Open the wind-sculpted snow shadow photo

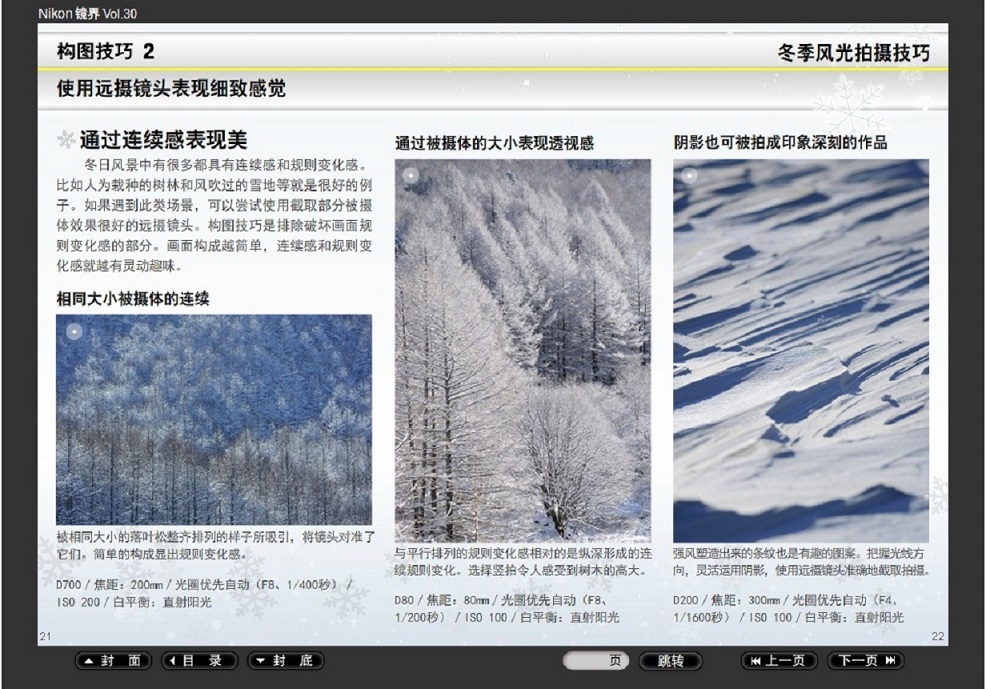800,350
